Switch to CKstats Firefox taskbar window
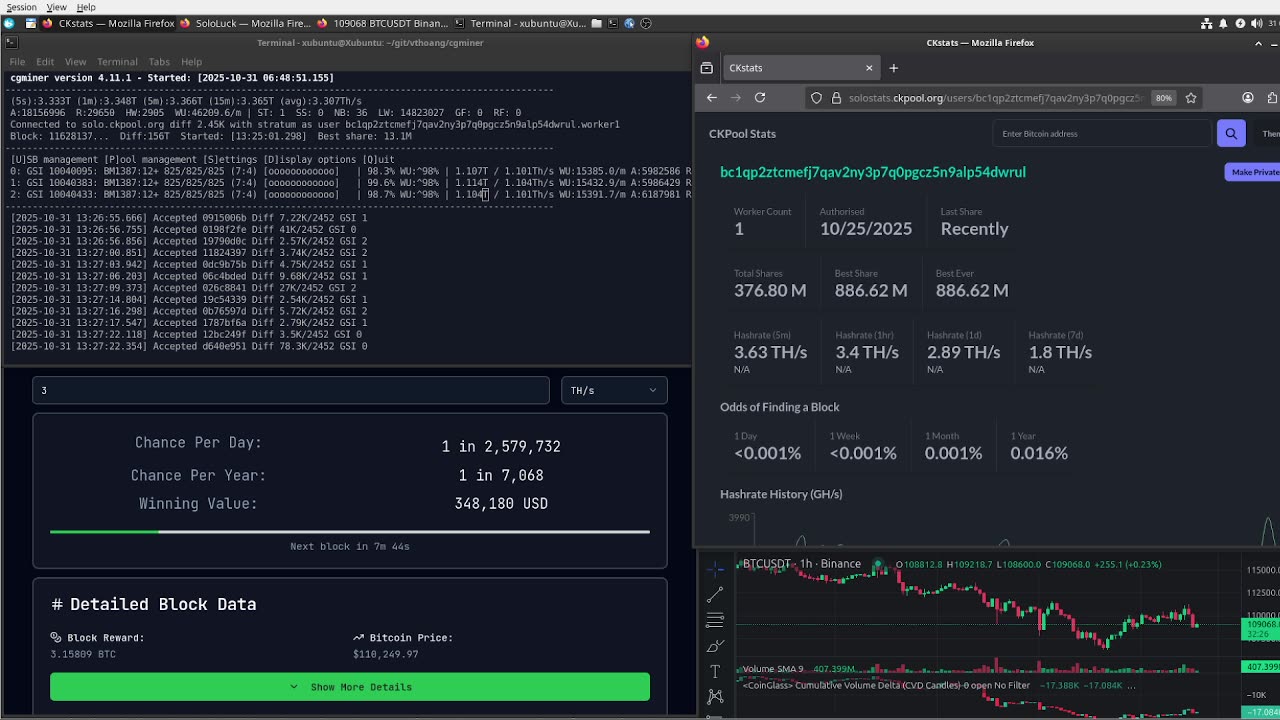 coord(109,23)
